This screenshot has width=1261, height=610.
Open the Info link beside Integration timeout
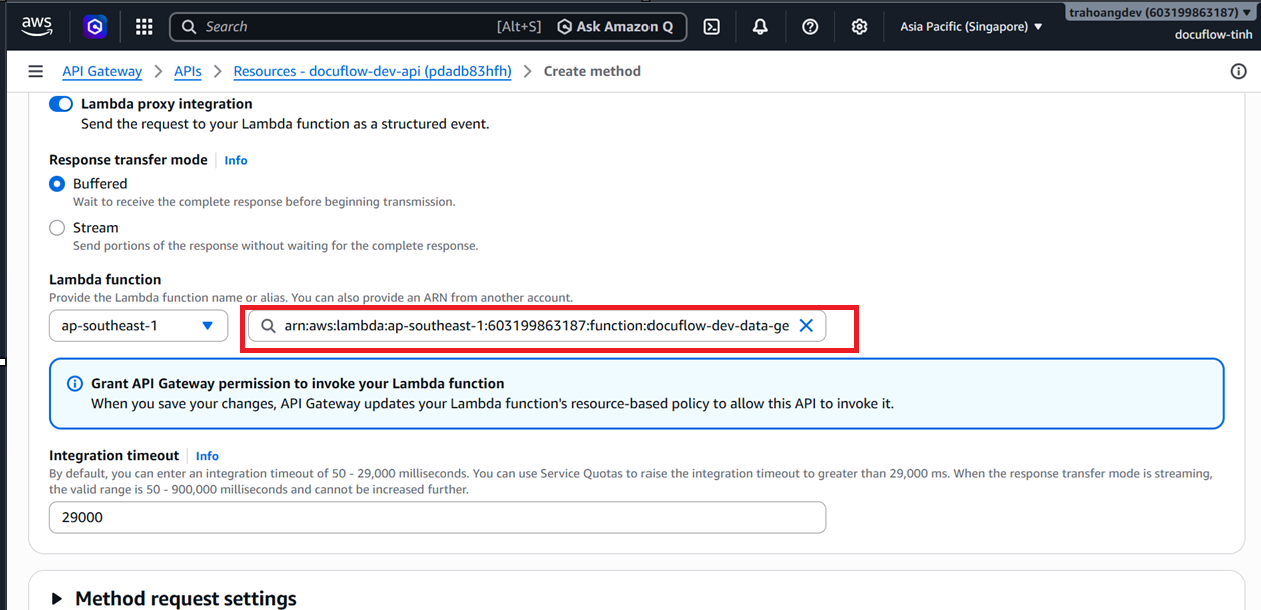pyautogui.click(x=207, y=456)
